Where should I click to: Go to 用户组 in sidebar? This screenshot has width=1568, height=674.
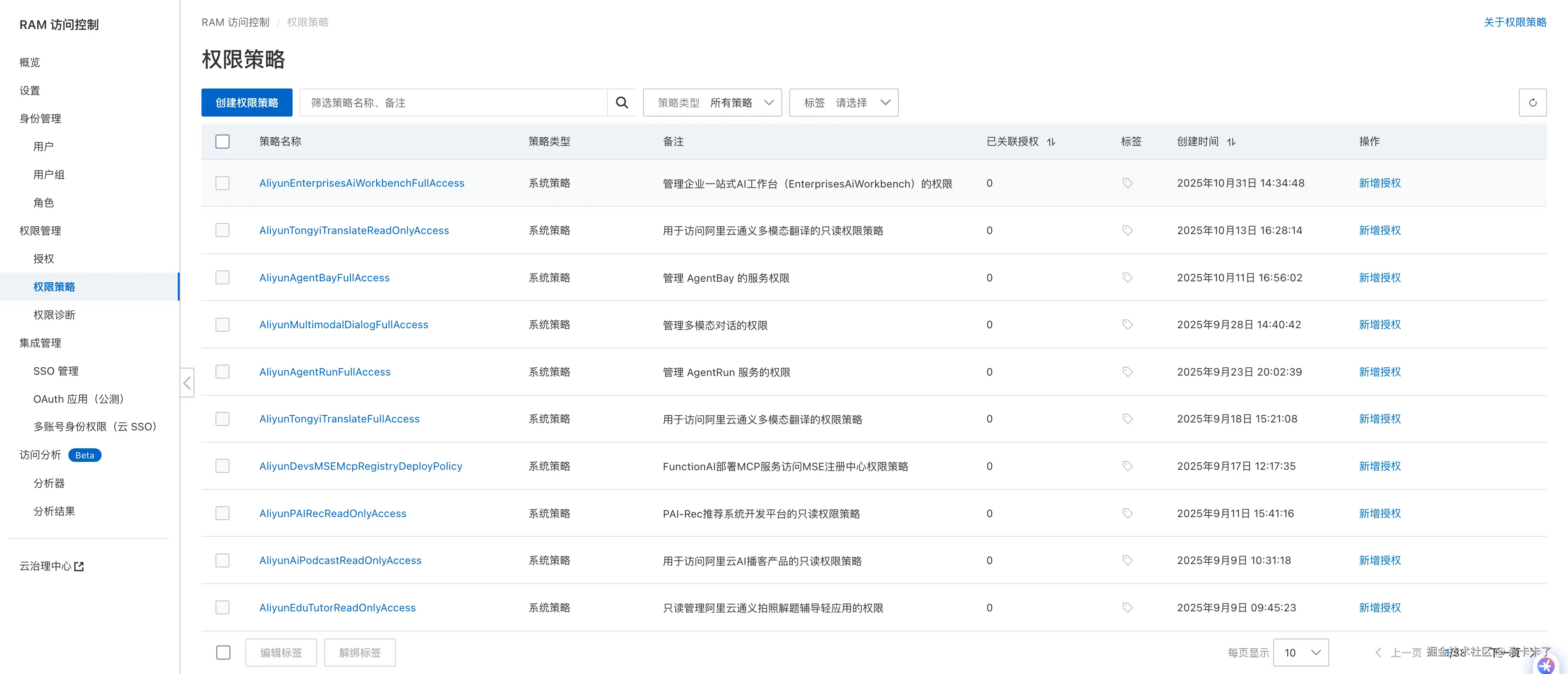pos(49,175)
